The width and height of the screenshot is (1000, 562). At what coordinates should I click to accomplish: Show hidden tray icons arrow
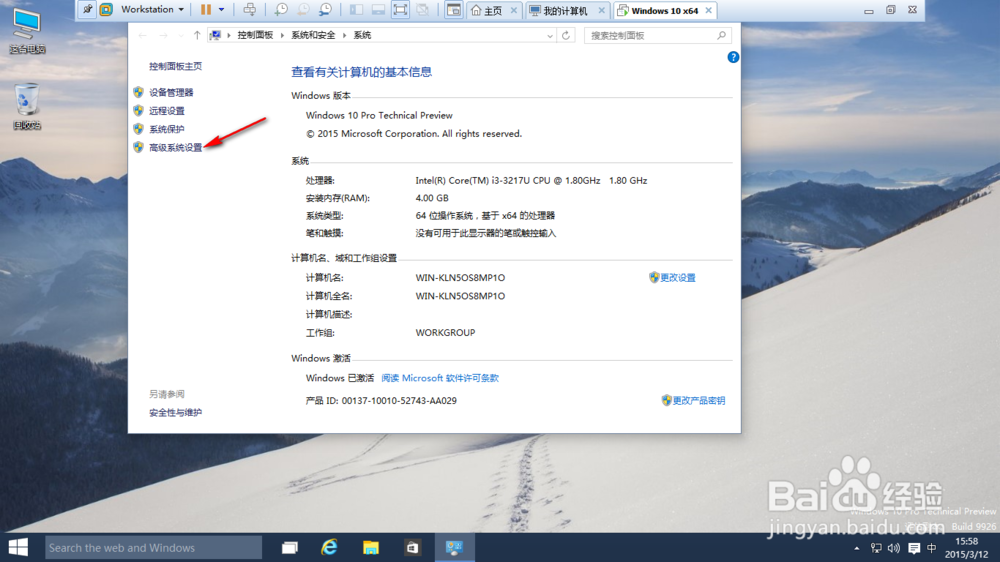coord(857,548)
